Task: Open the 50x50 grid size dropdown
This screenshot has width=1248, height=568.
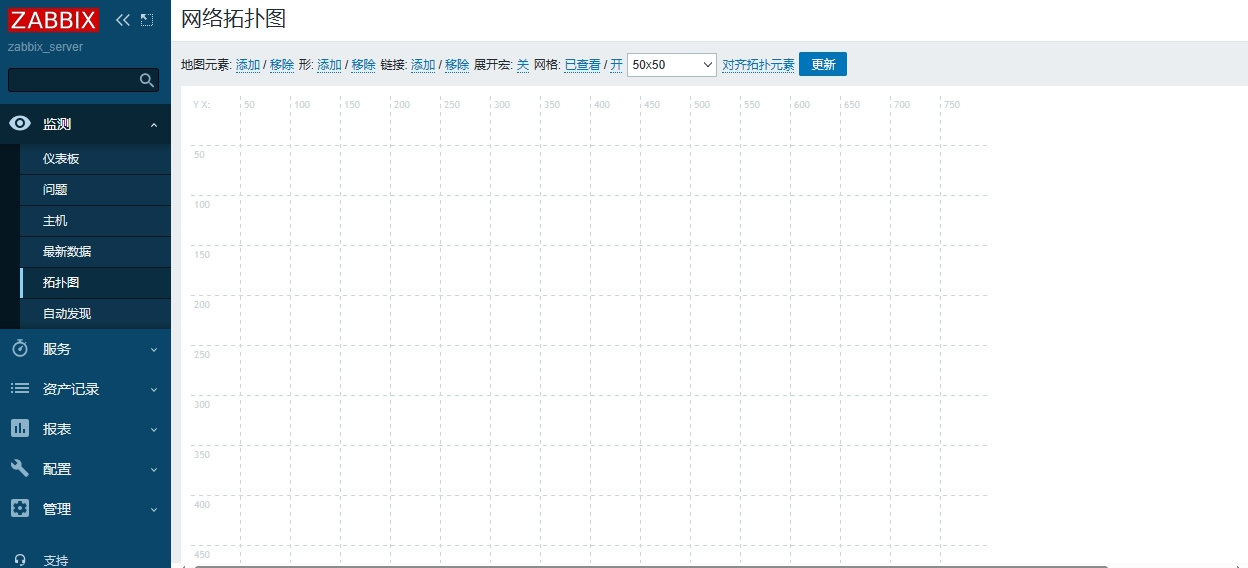Action: (x=672, y=65)
